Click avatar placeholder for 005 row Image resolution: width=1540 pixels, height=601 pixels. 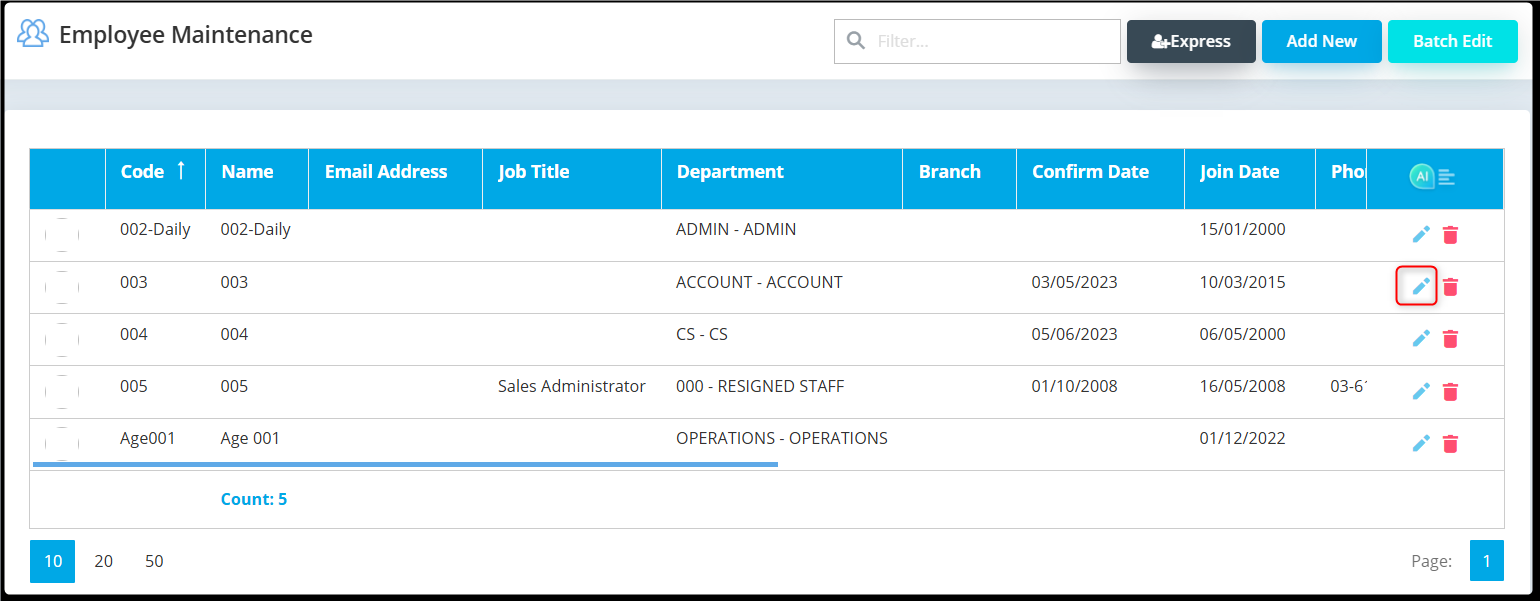[62, 391]
